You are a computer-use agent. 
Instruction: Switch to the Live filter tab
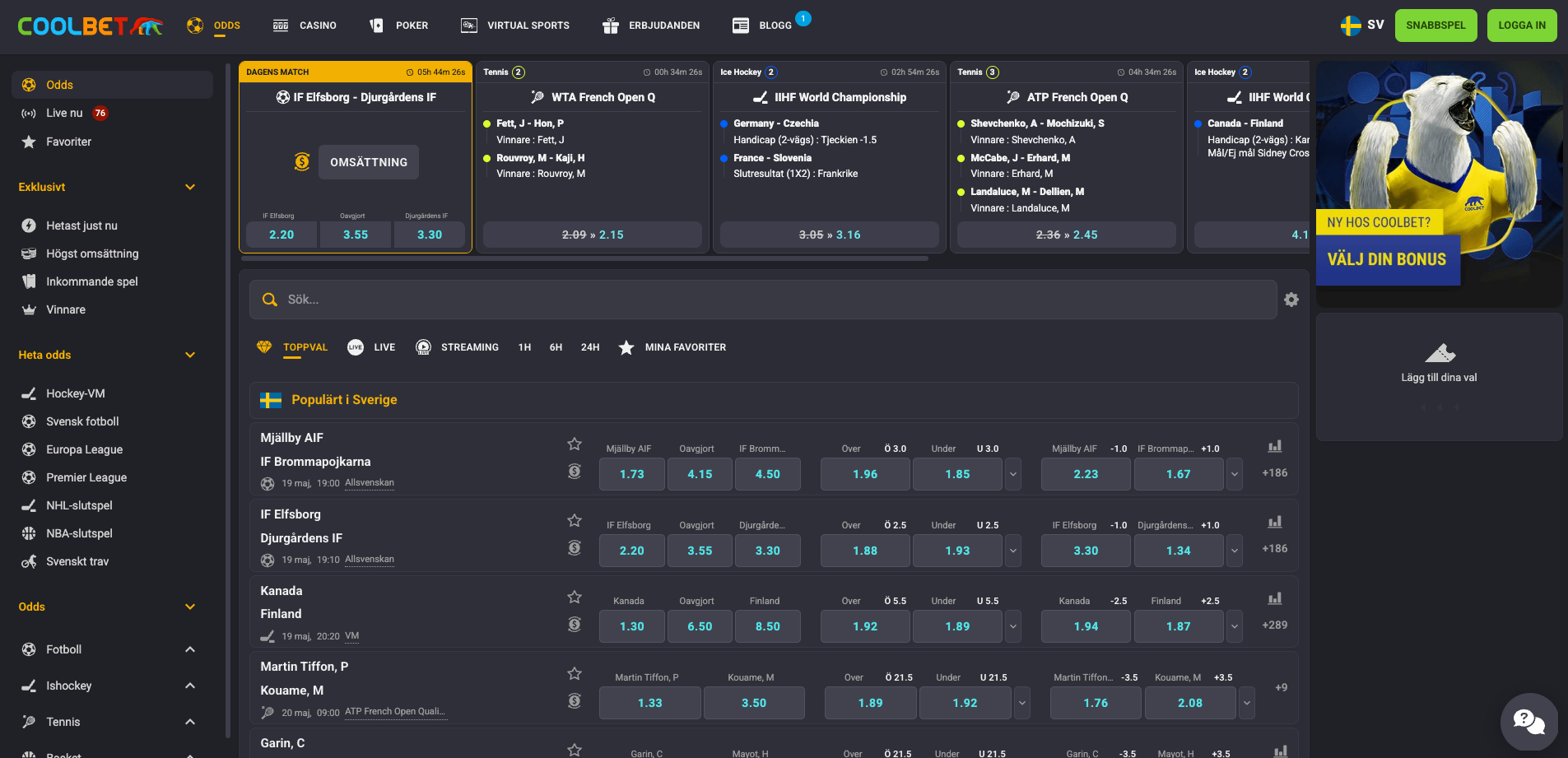[x=371, y=347]
